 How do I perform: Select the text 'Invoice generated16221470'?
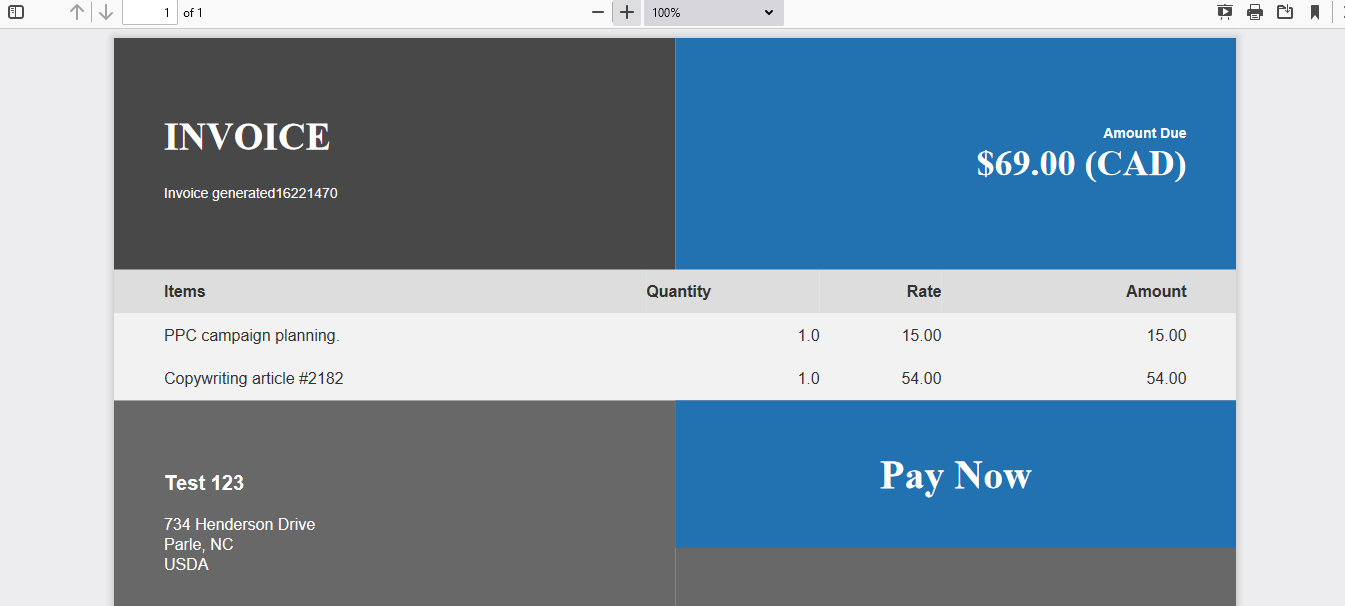(251, 193)
